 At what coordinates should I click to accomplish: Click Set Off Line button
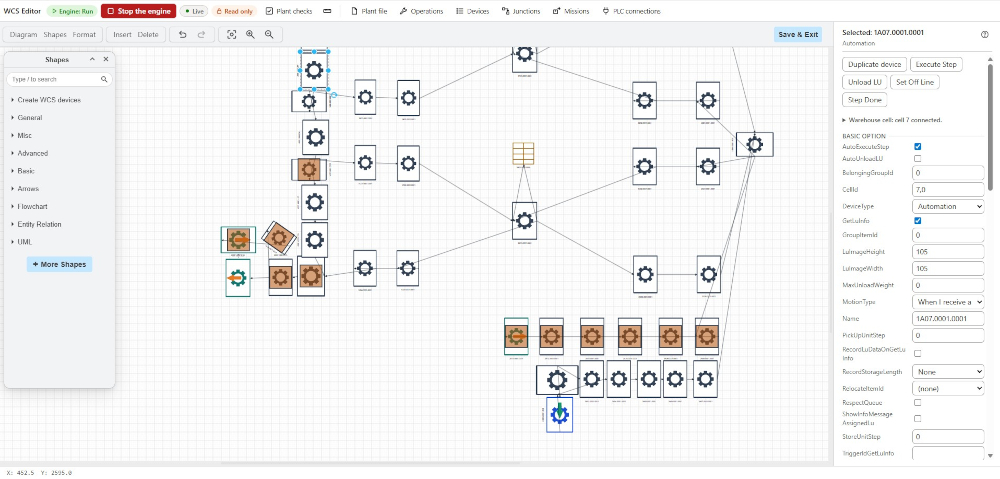tap(915, 82)
